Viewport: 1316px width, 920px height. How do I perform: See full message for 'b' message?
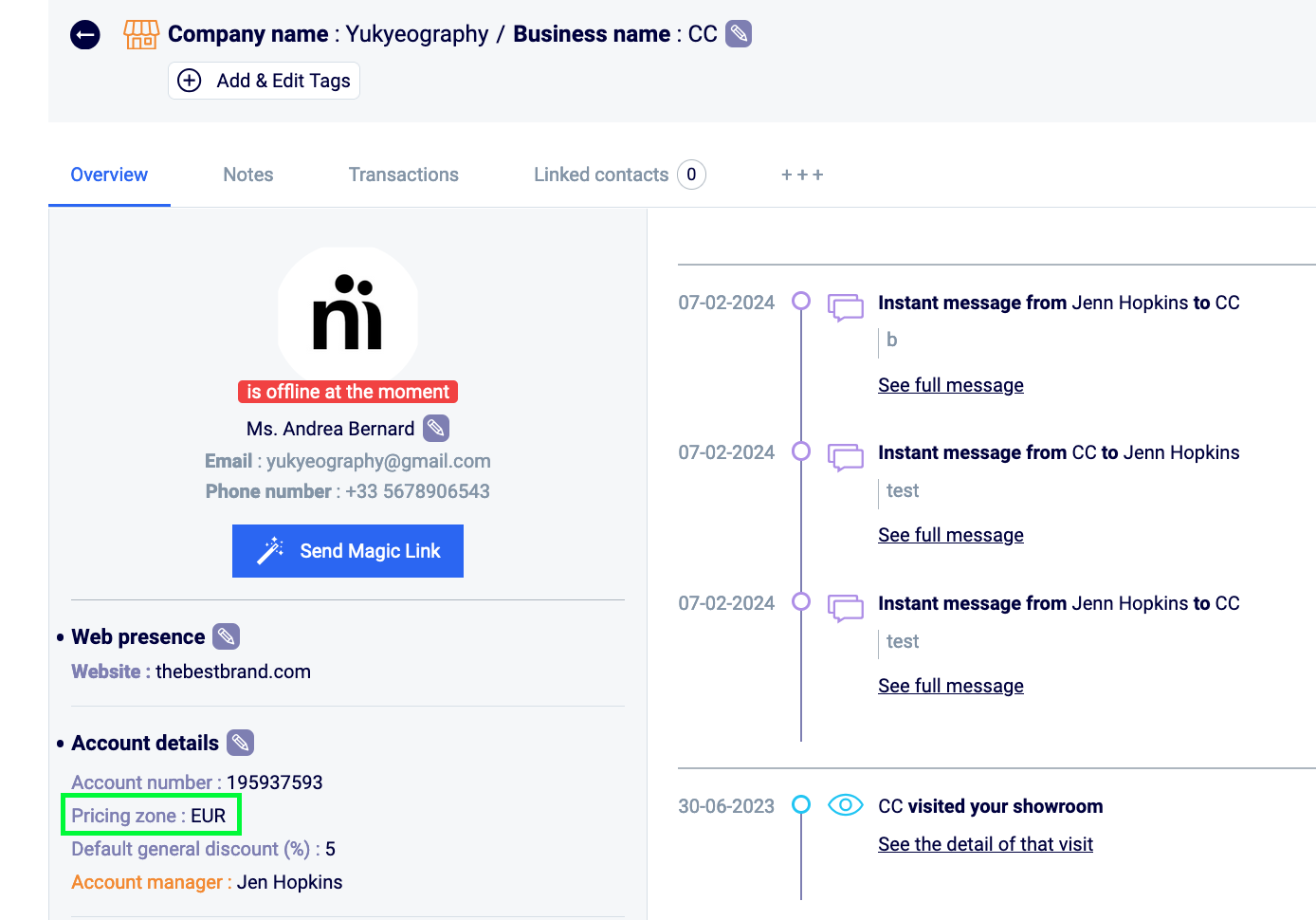coord(951,385)
